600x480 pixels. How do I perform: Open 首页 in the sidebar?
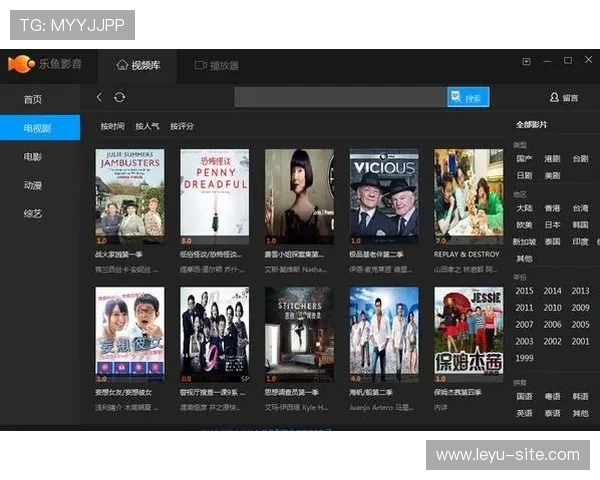coord(33,100)
